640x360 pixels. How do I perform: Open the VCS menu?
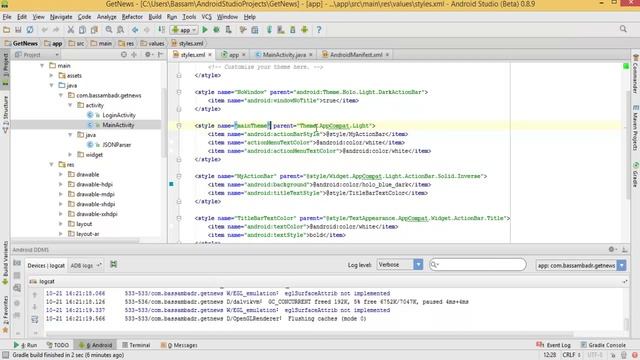coord(207,17)
